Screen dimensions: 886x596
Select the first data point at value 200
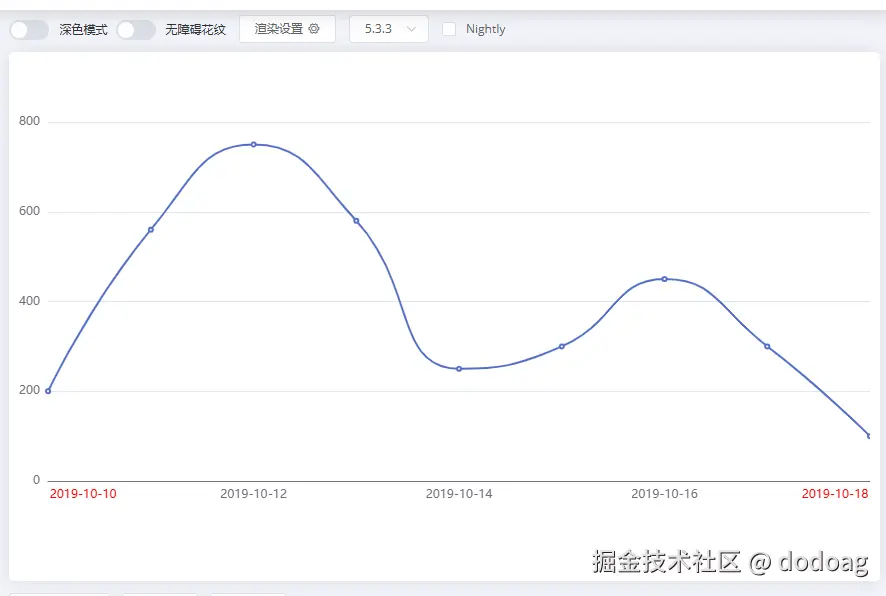(47, 390)
